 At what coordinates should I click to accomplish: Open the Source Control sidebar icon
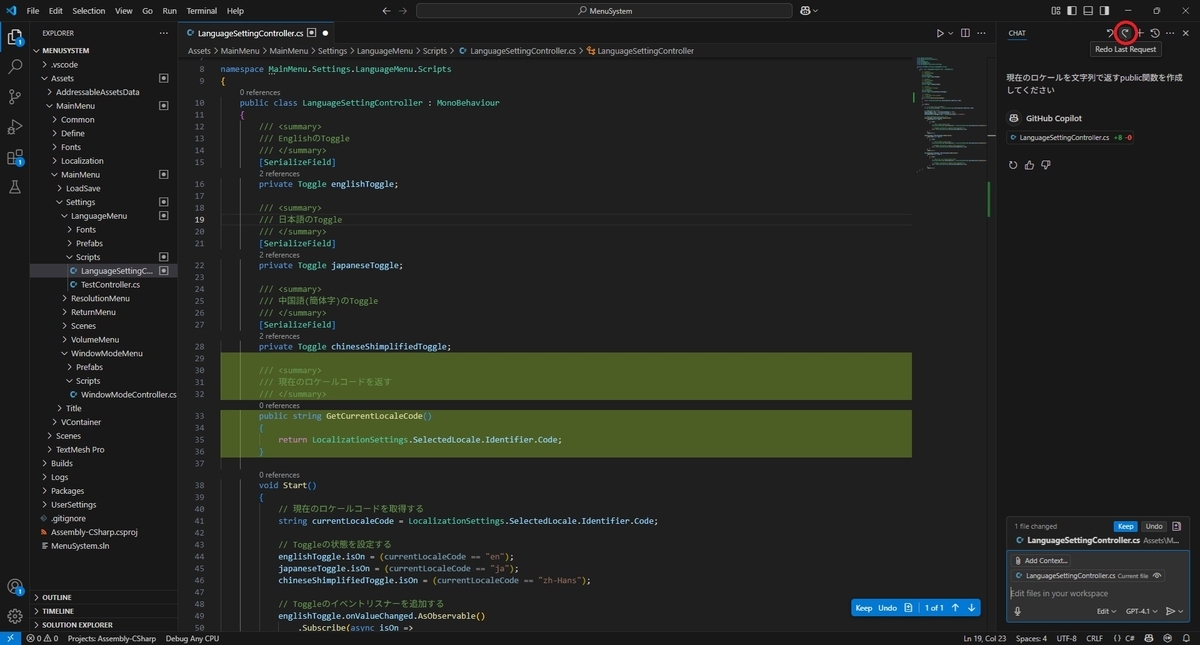14,97
